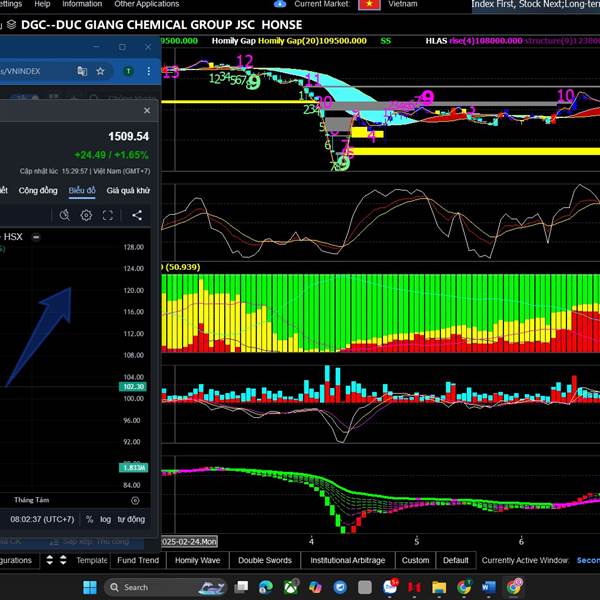Open Copilot from the taskbar
600x600 pixels.
[315, 587]
